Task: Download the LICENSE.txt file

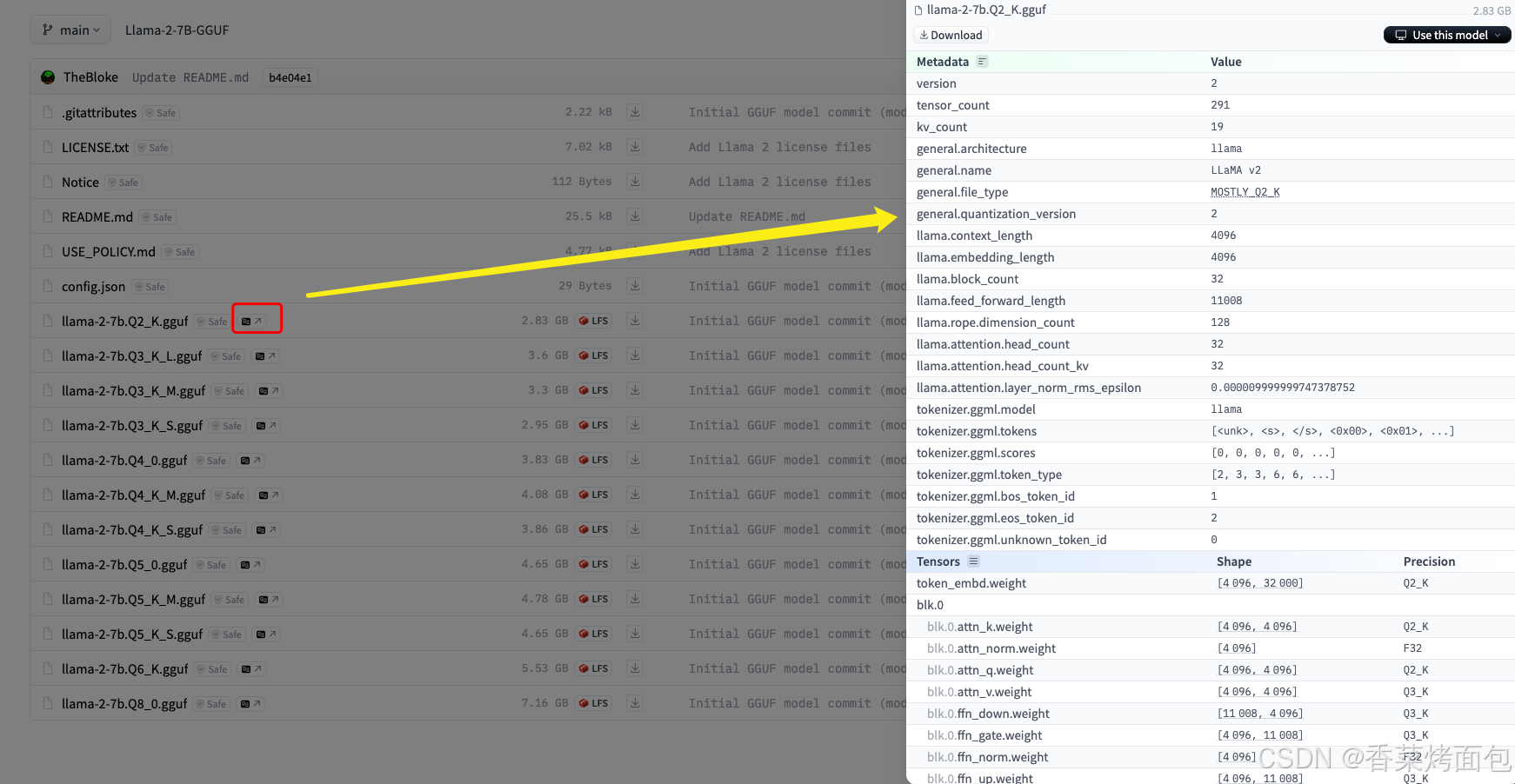Action: [636, 147]
